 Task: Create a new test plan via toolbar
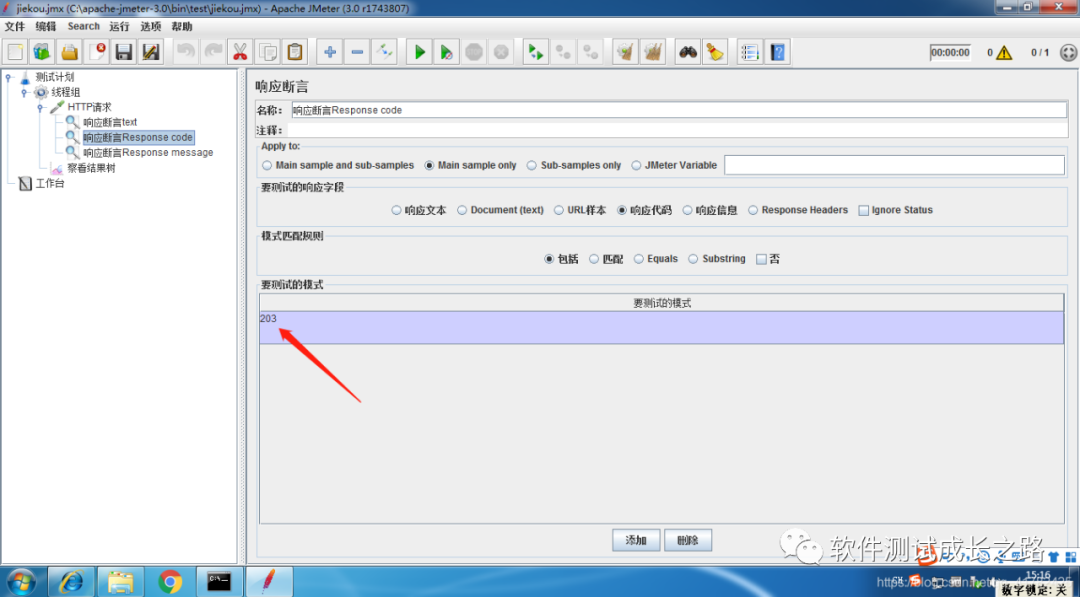pos(16,52)
